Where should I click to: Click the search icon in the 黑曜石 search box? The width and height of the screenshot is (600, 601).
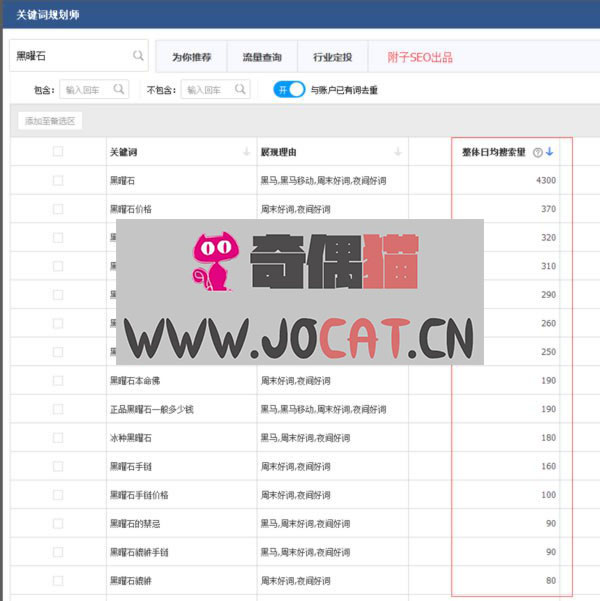(x=138, y=56)
